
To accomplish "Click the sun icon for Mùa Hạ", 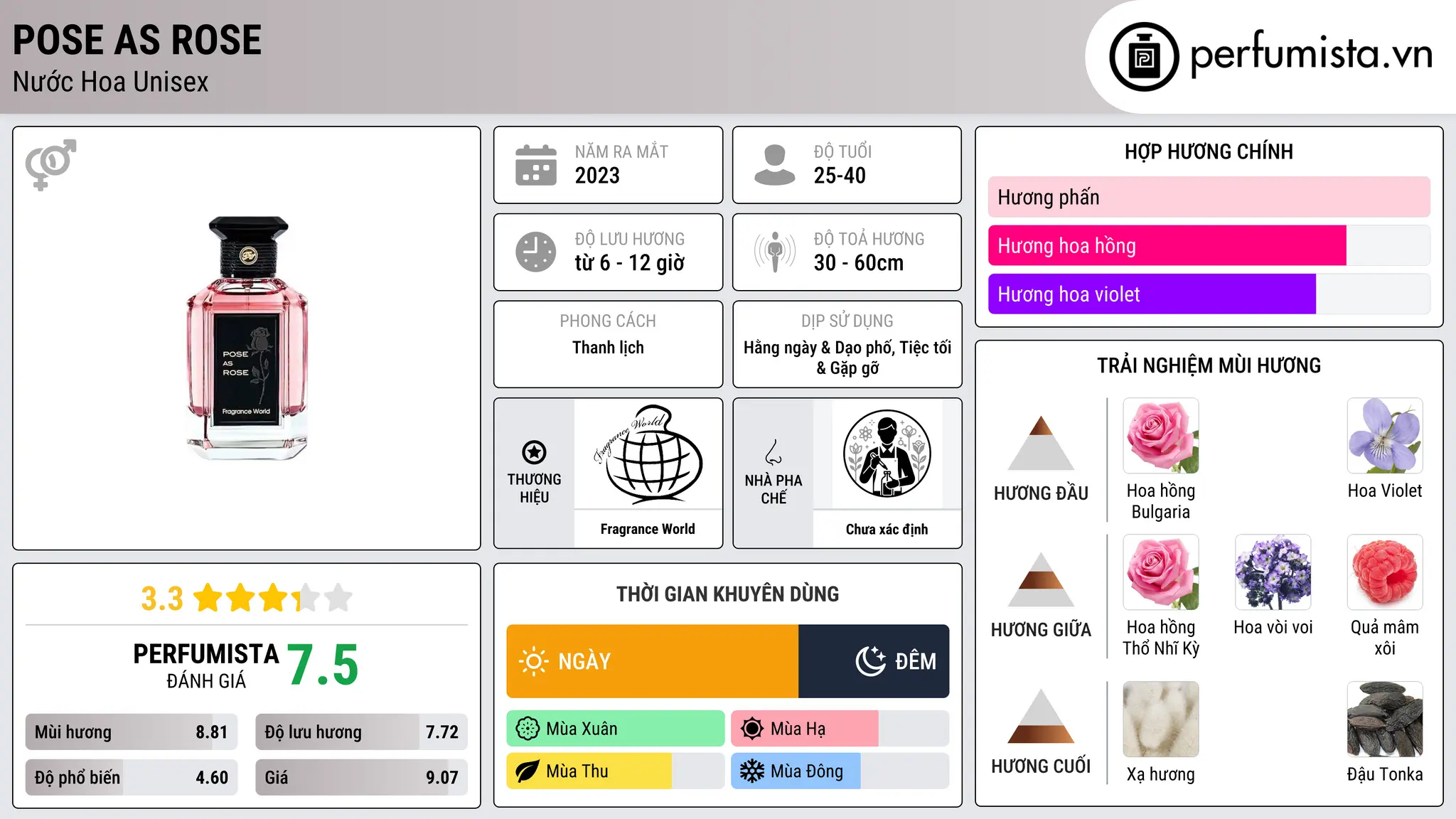I will click(752, 729).
